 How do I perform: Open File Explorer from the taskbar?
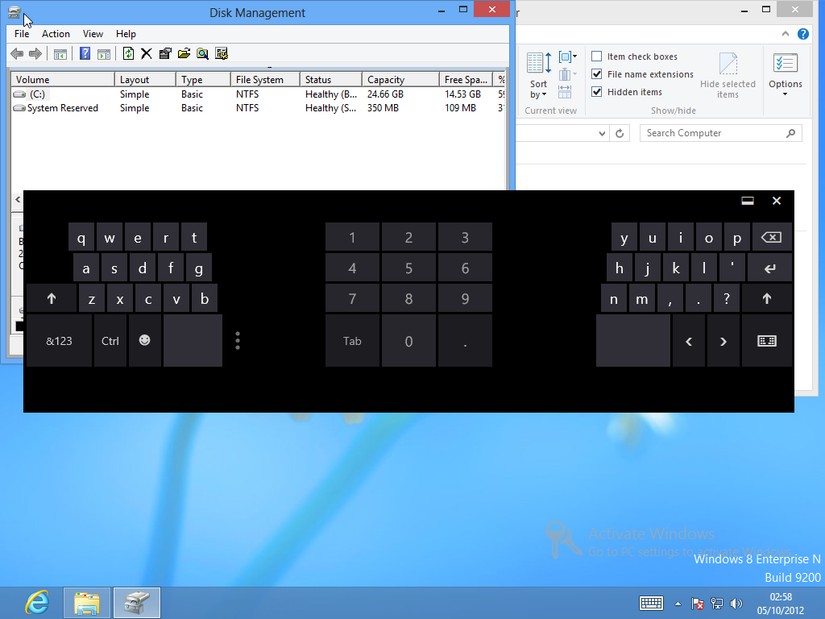click(87, 603)
